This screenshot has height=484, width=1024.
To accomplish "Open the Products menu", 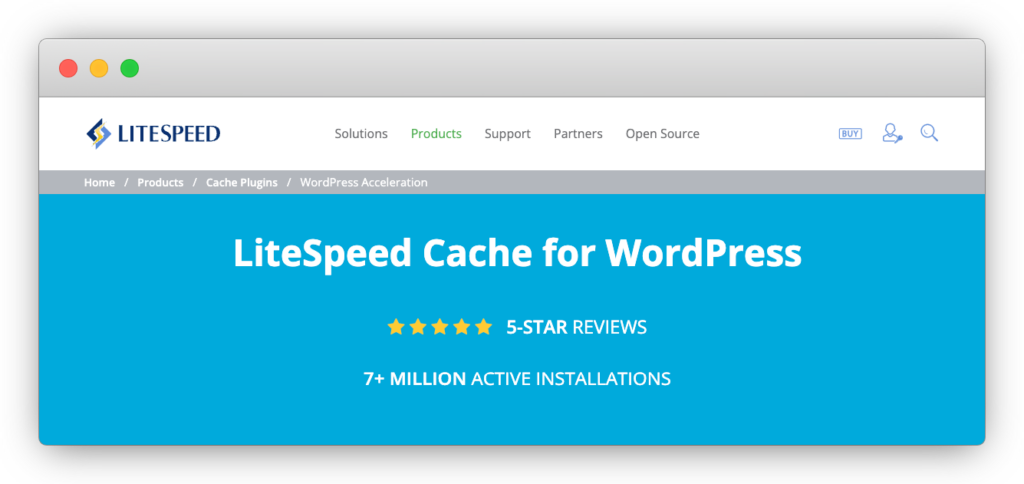I will (436, 133).
